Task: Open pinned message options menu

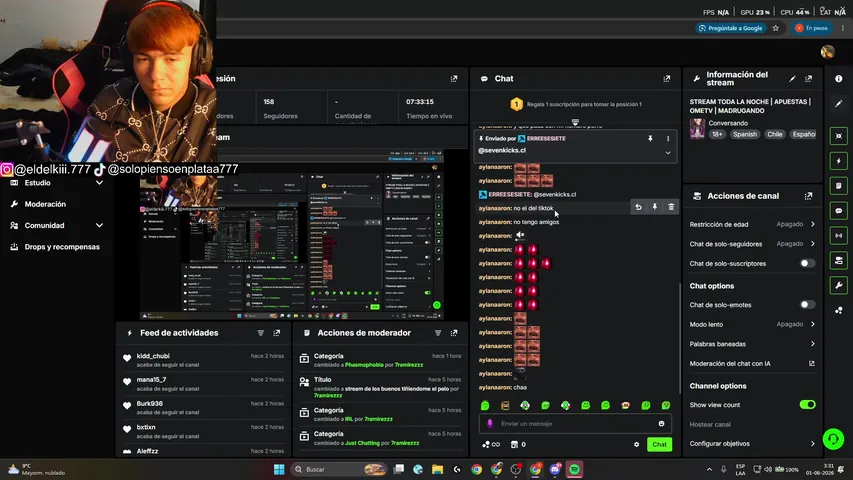Action: [x=668, y=139]
